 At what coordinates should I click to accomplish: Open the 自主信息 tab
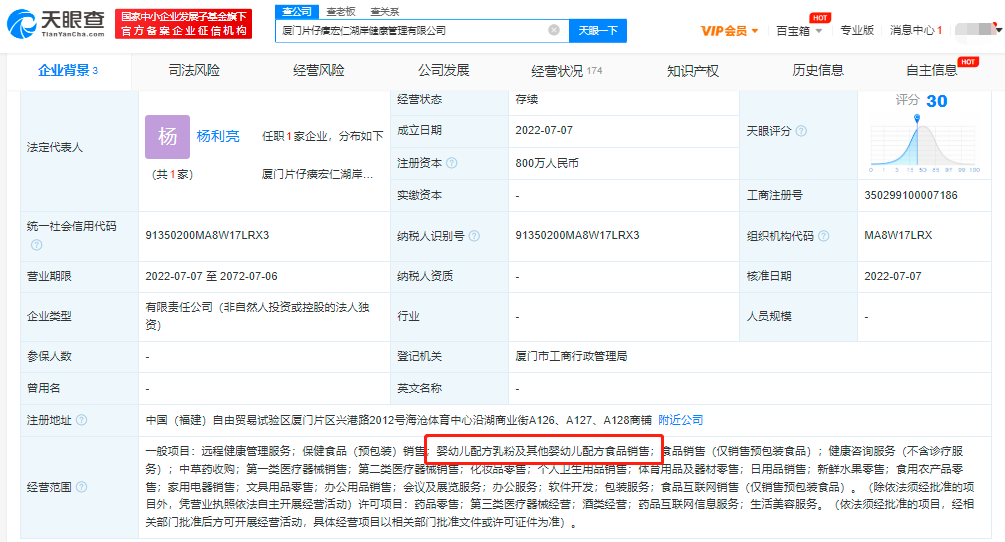coord(931,70)
